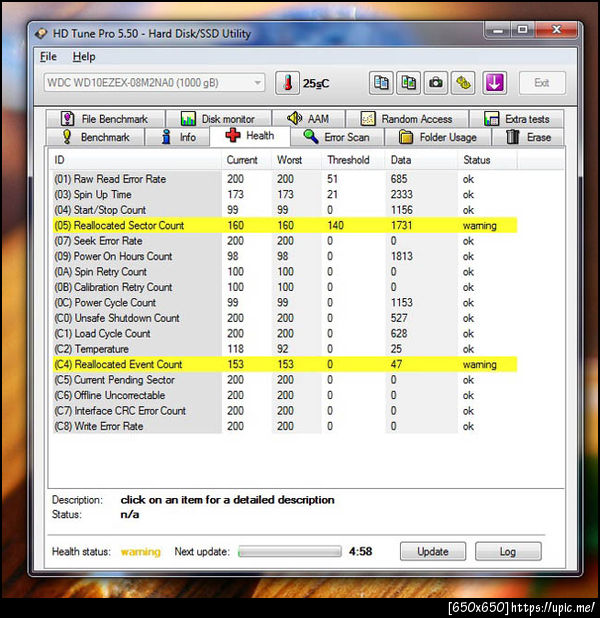Select the (09) Power On Hours Count row
The image size is (600, 618).
(x=285, y=256)
